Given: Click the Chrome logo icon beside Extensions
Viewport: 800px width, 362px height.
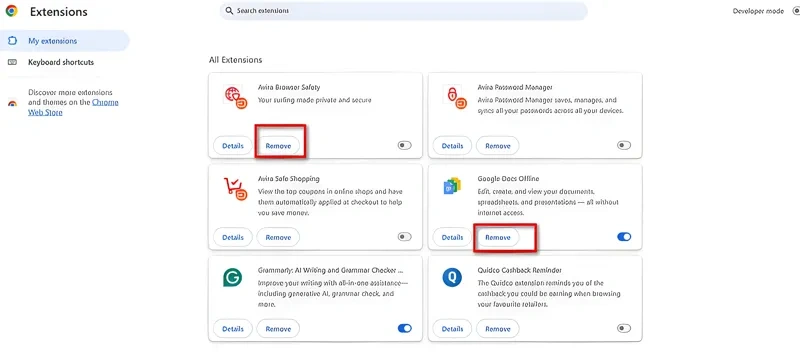Looking at the screenshot, I should pyautogui.click(x=11, y=11).
